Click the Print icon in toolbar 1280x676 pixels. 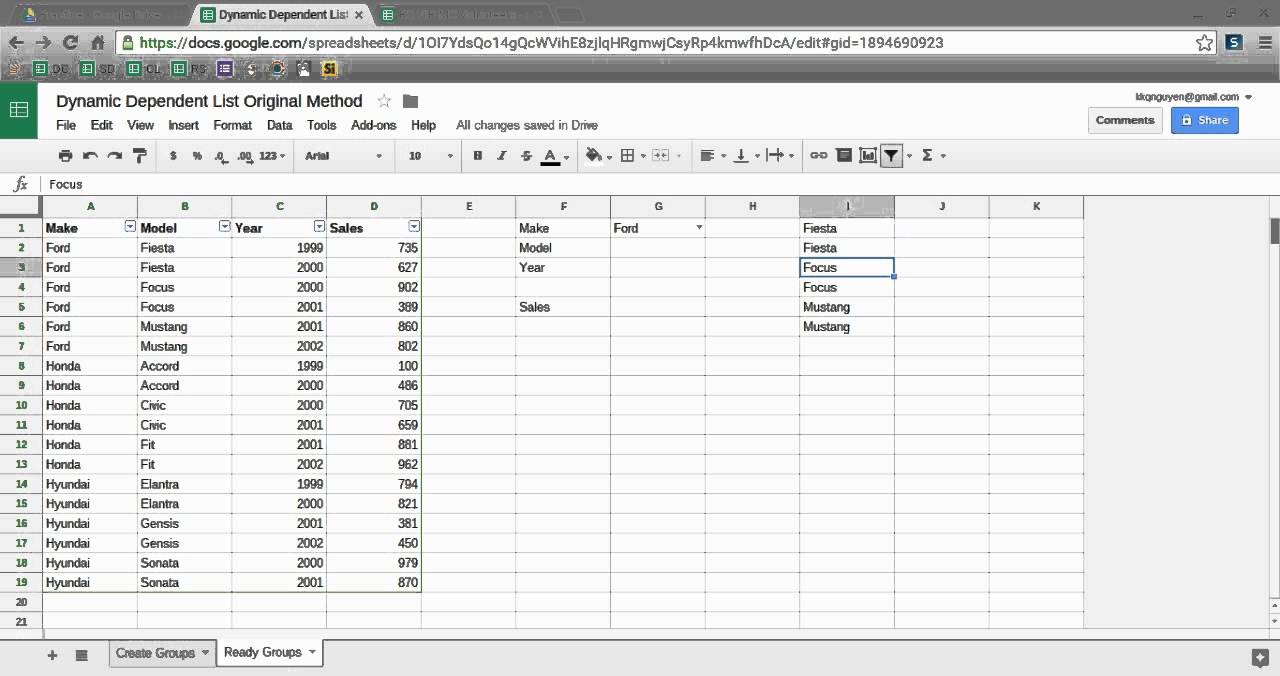tap(66, 155)
